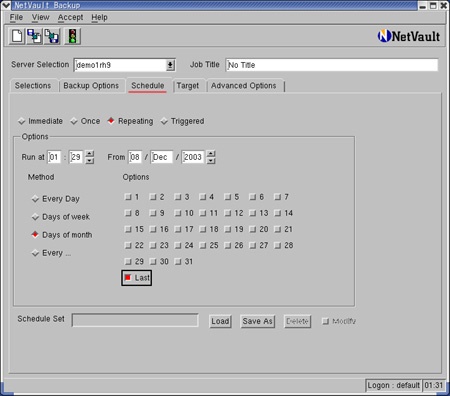Click the NetVault logo

point(409,36)
